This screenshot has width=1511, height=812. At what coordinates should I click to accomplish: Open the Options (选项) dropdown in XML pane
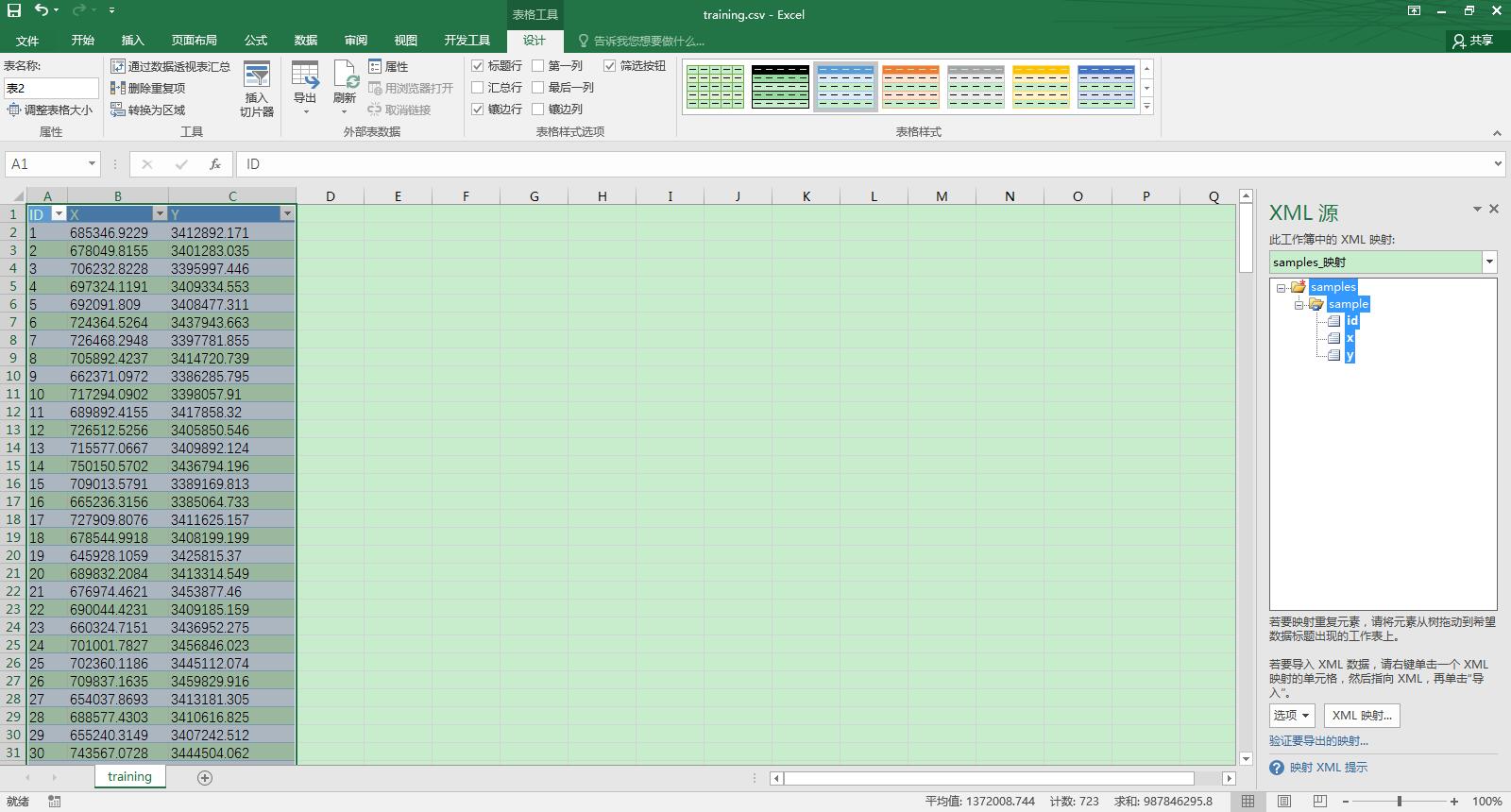point(1292,716)
